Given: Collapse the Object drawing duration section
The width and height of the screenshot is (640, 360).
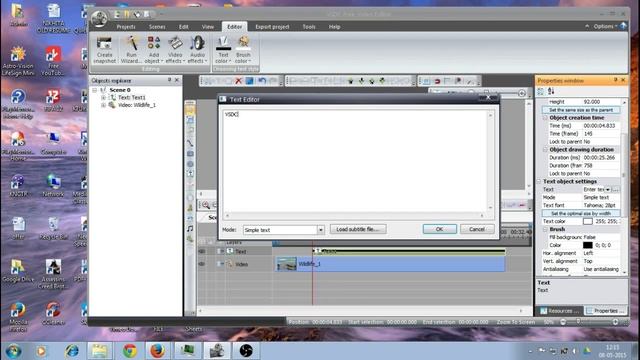Looking at the screenshot, I should 545,149.
